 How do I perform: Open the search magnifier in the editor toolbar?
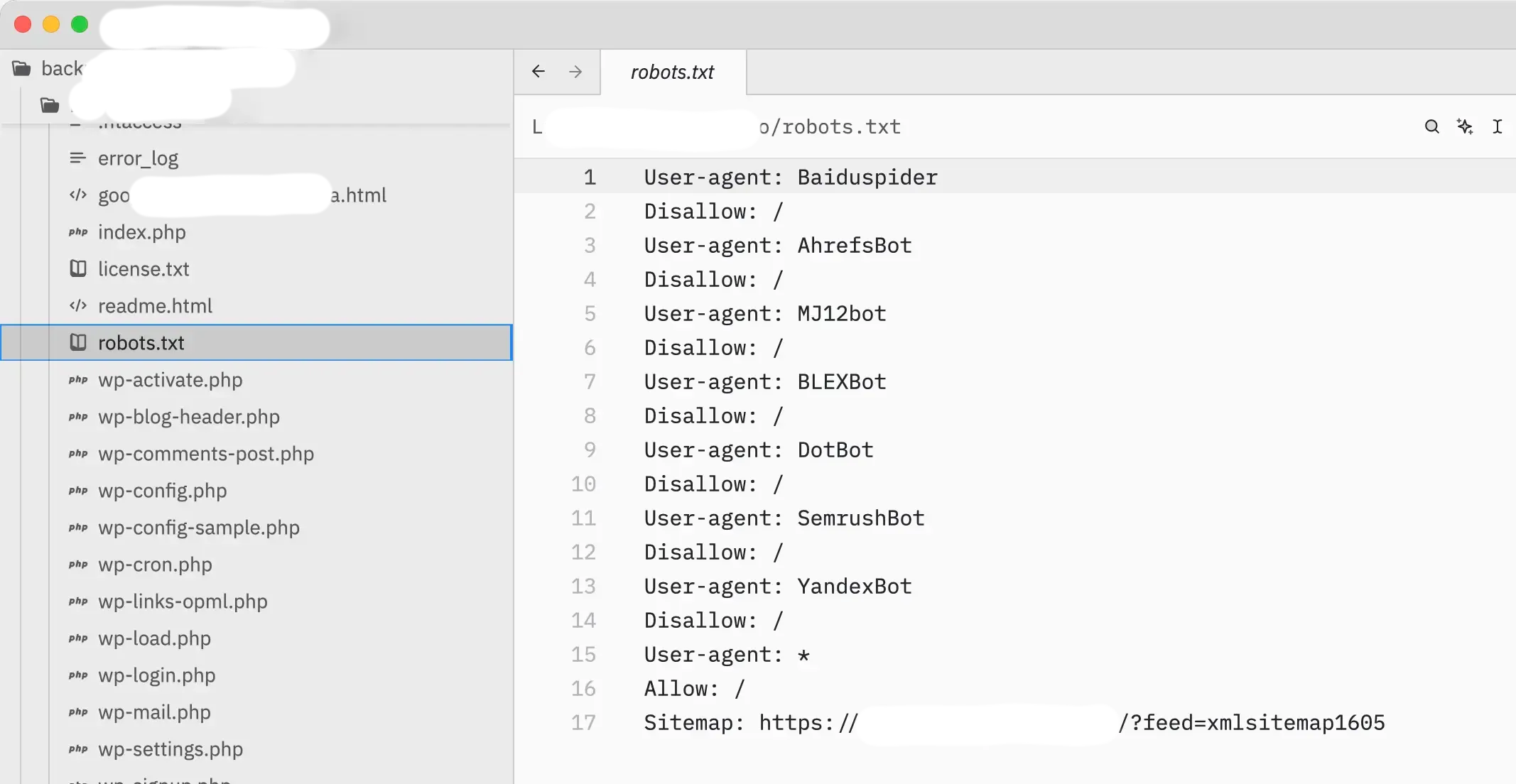[x=1431, y=126]
